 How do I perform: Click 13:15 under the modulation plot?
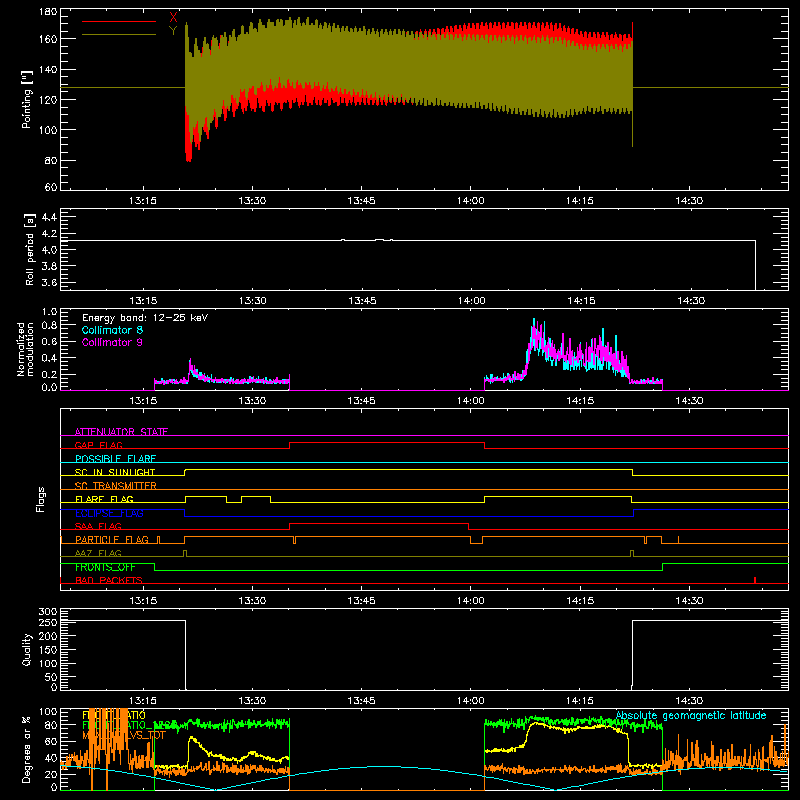point(143,401)
